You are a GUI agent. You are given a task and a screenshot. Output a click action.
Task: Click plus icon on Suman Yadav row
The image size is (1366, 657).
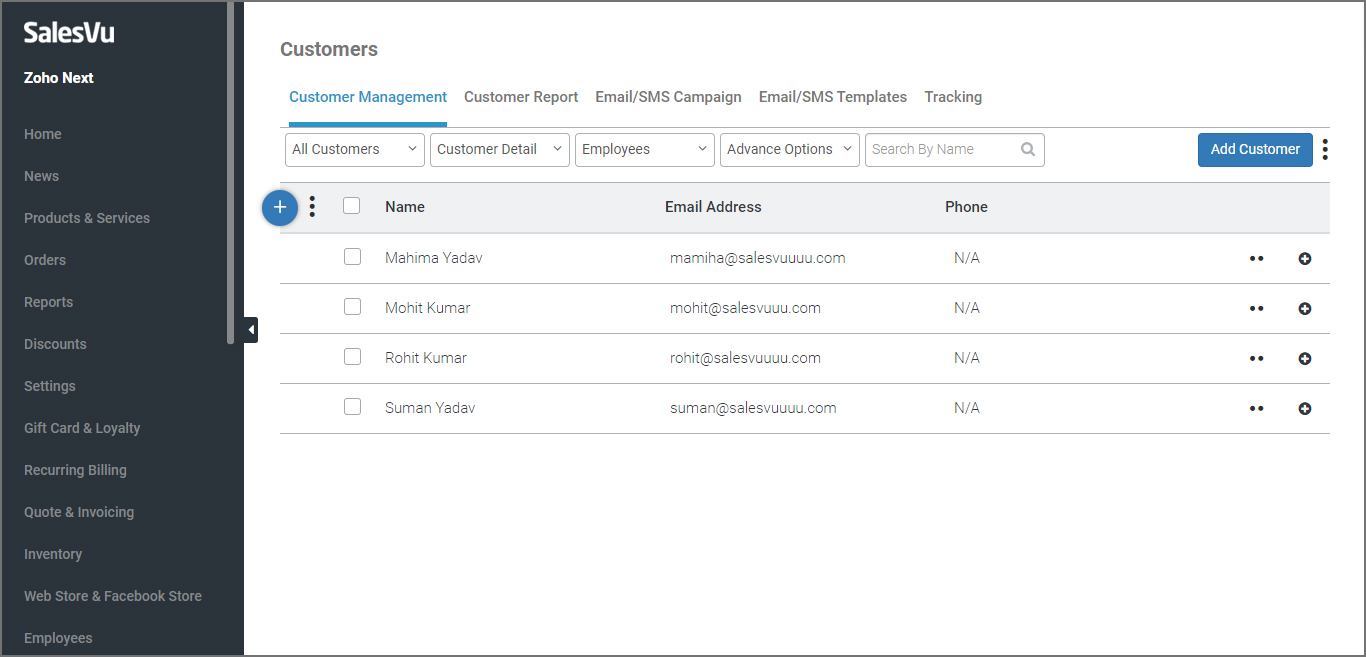point(1304,409)
